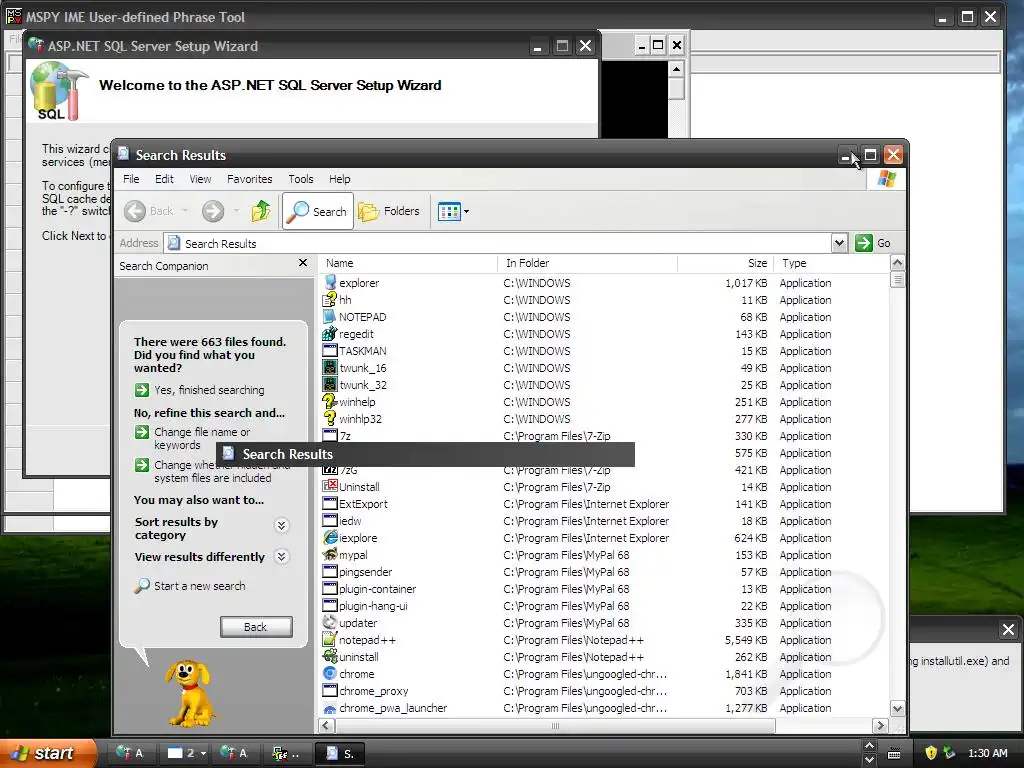The width and height of the screenshot is (1024, 768).
Task: Select the chrome_proxy file name
Action: coord(374,691)
